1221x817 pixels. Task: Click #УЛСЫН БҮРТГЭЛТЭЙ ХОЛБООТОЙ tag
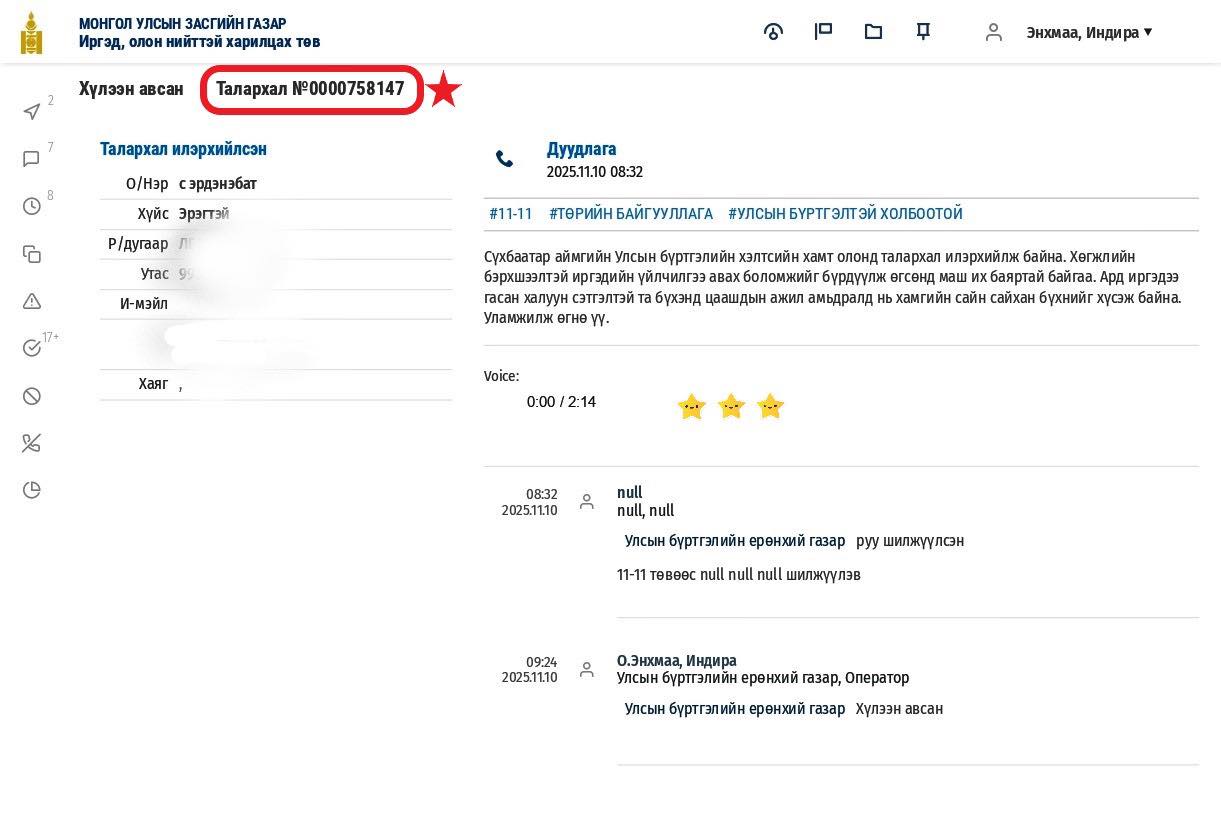845,214
